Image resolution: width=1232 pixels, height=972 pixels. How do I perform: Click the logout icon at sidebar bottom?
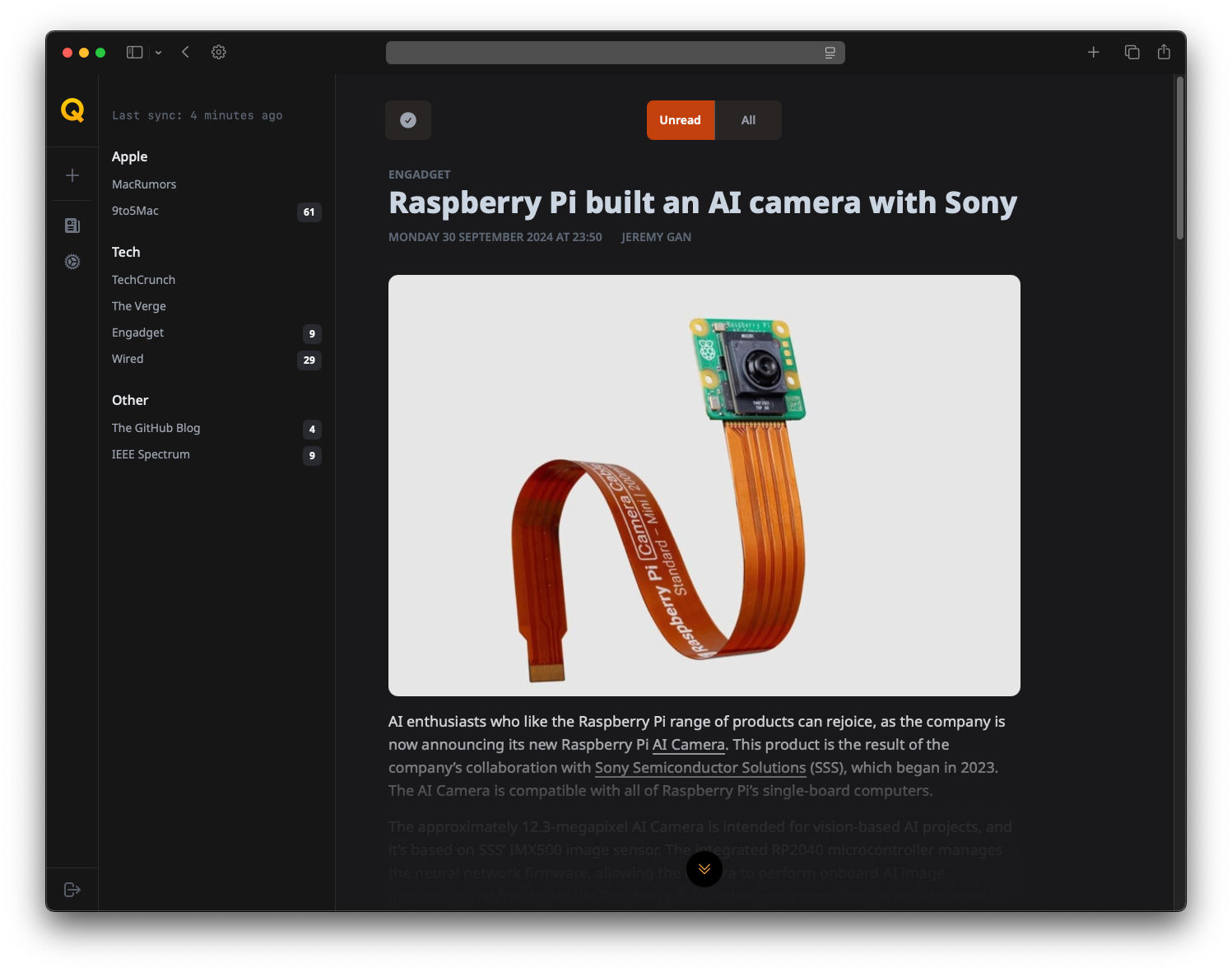72,890
